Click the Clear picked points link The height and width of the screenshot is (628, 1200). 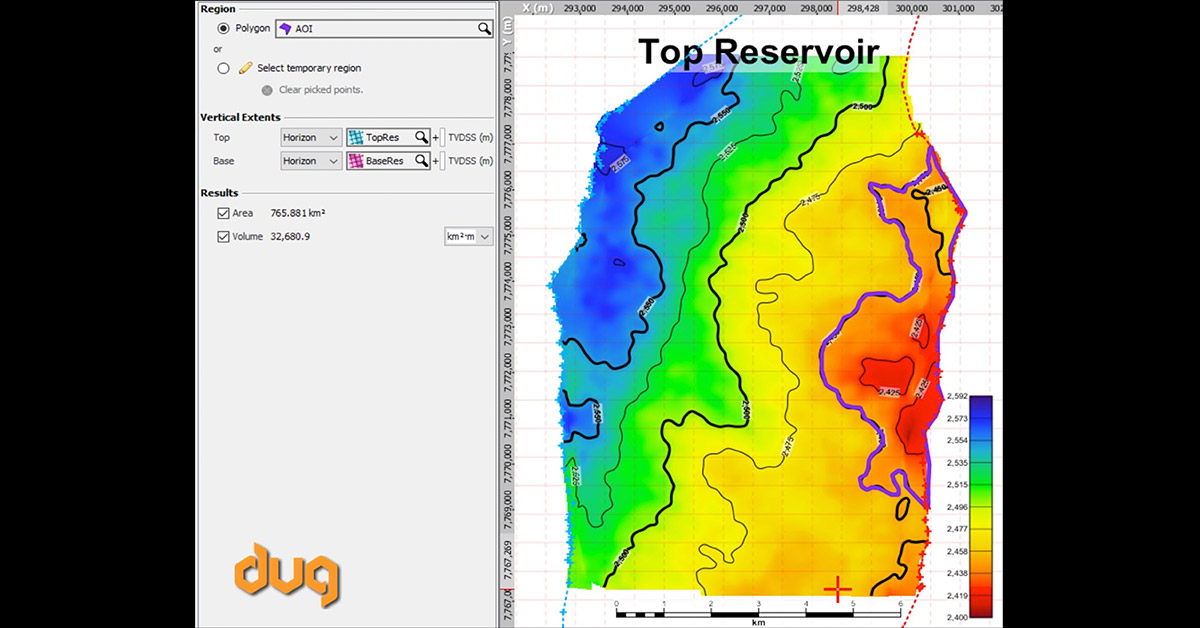click(320, 90)
